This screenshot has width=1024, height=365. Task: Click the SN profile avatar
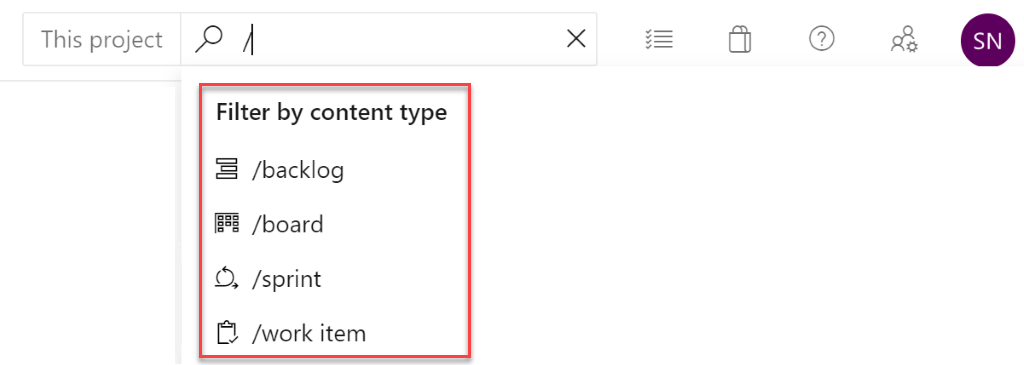[987, 40]
